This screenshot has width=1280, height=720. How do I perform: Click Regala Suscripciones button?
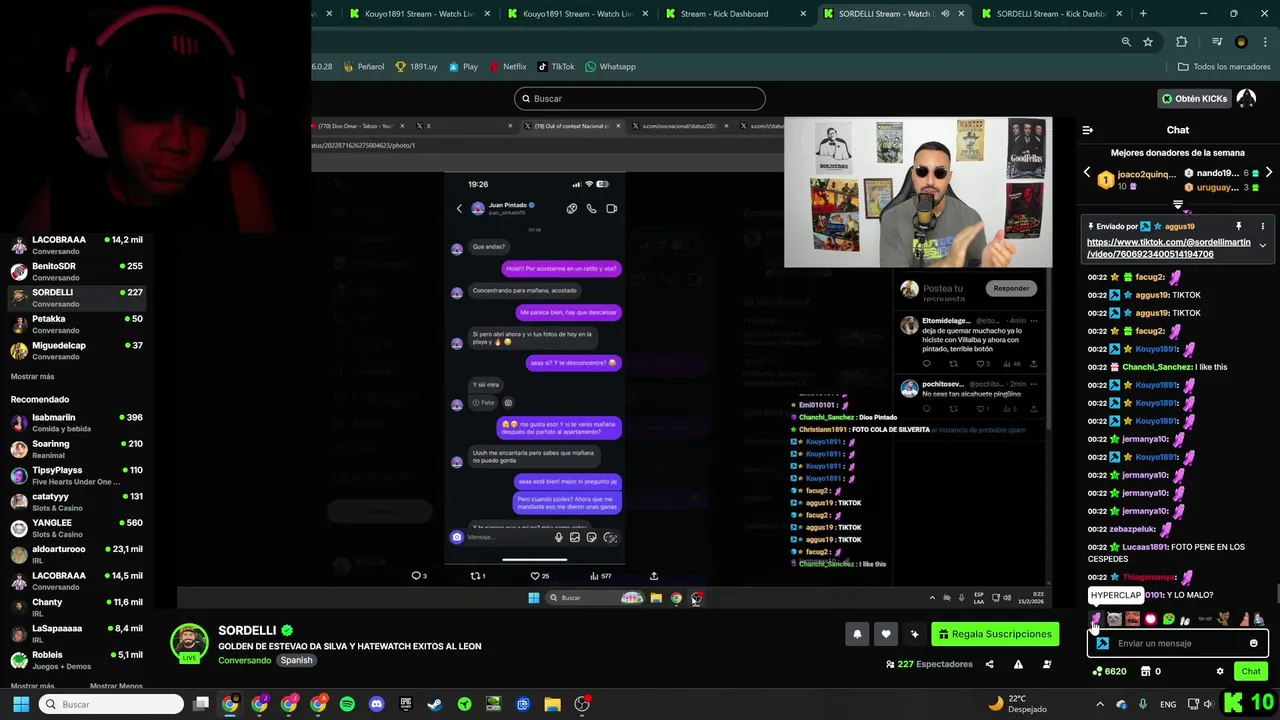point(995,634)
